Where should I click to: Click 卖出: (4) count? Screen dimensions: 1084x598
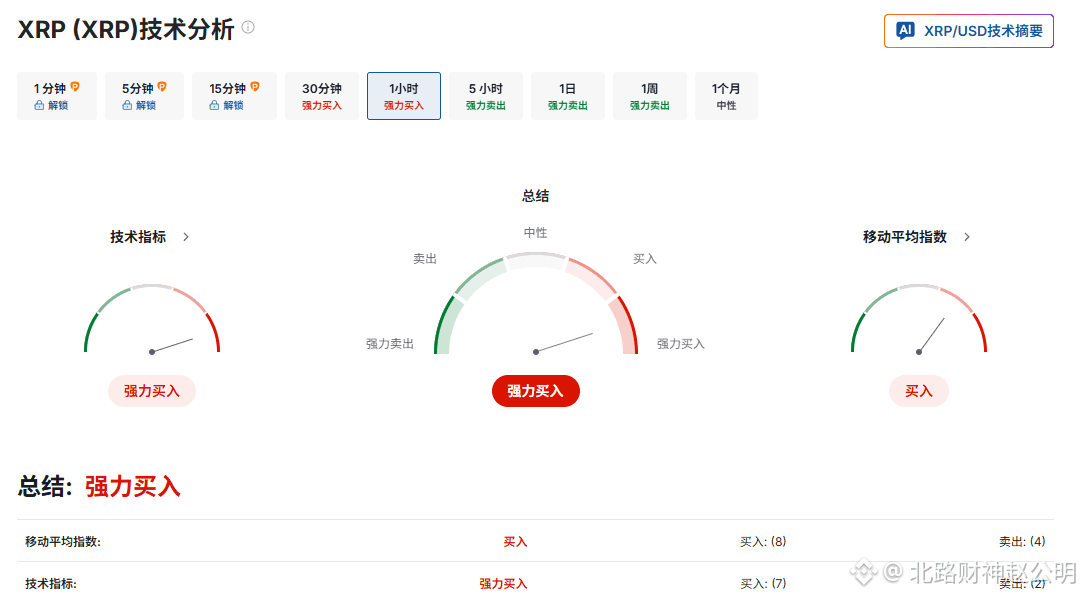(1022, 542)
